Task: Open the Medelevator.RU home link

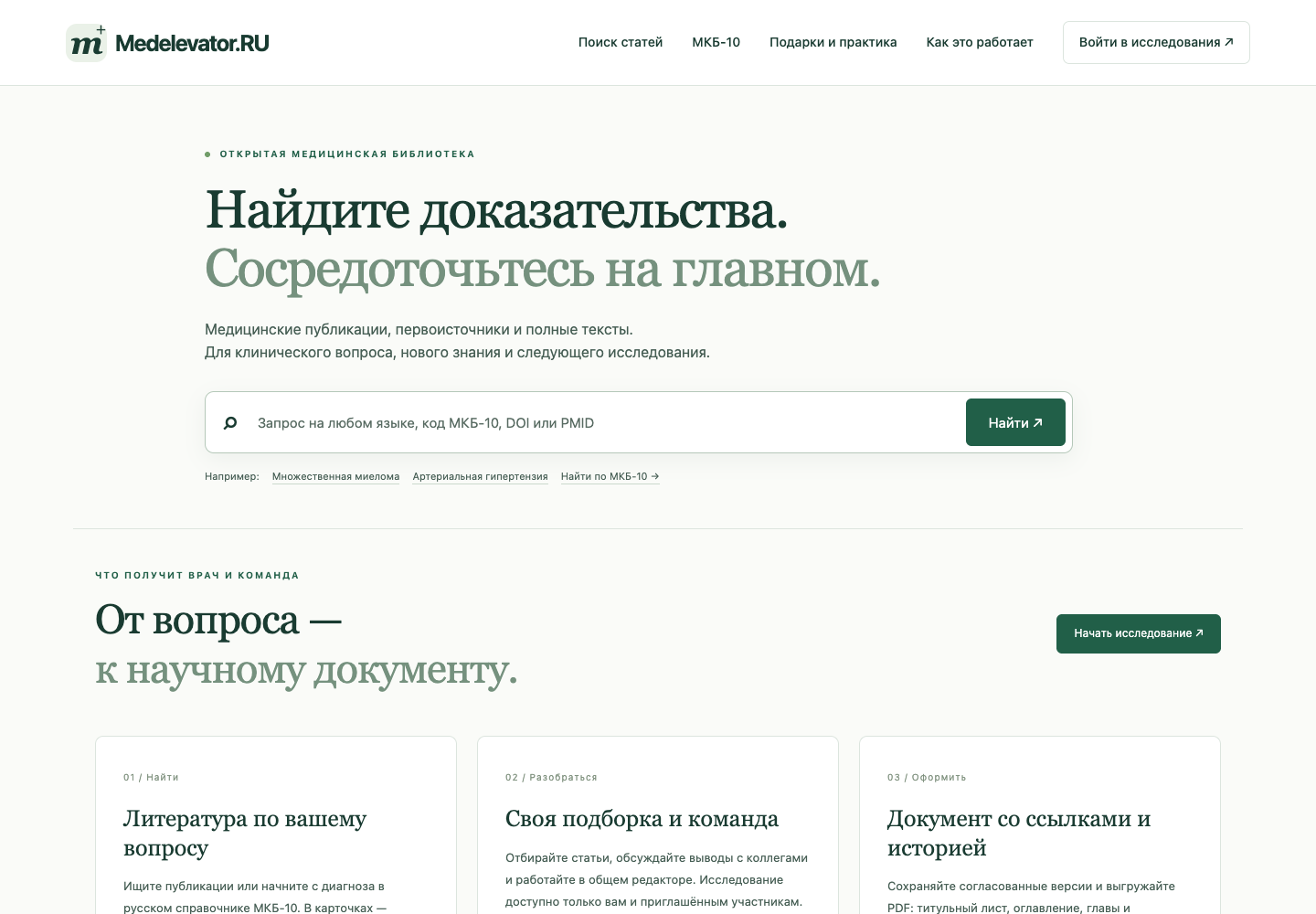Action: tap(168, 43)
